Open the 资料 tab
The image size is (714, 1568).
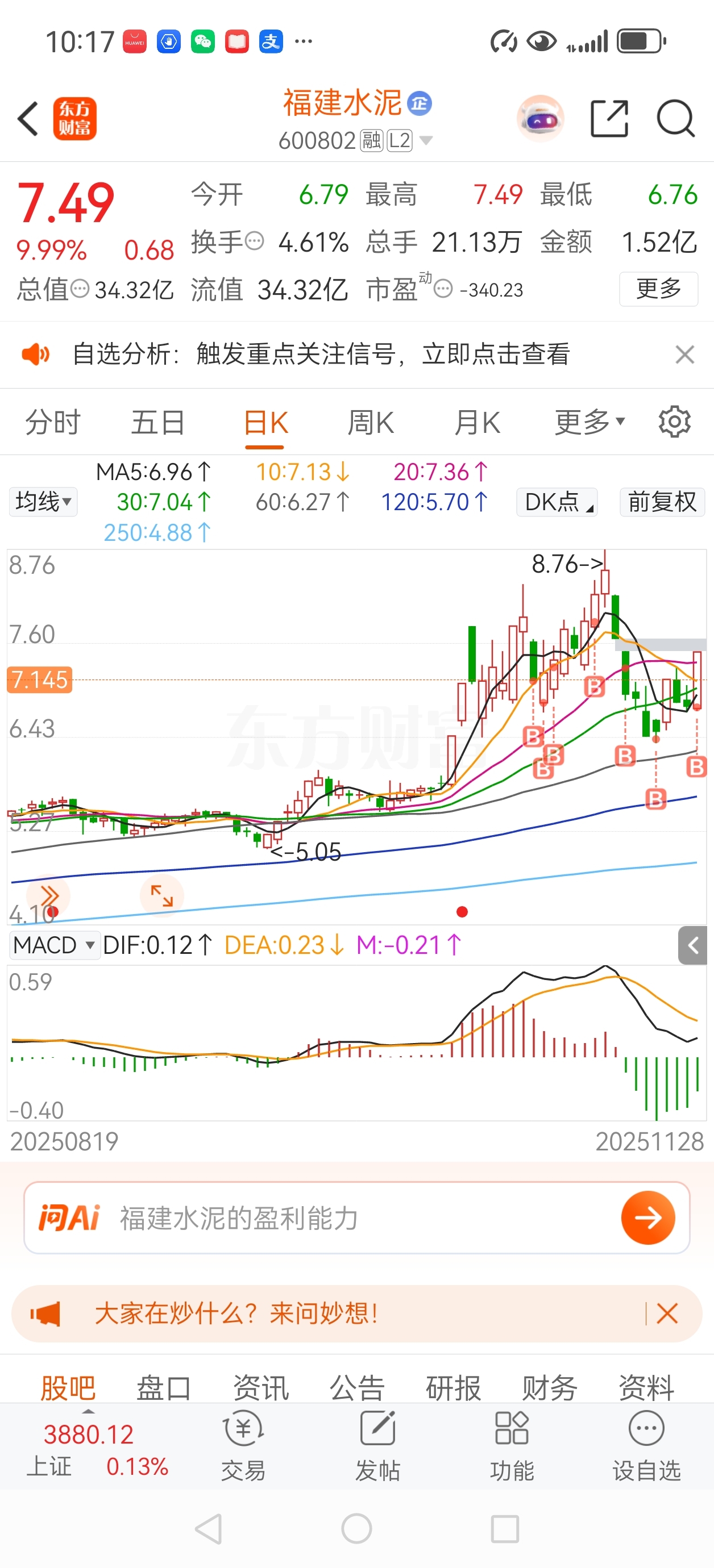pos(646,1388)
